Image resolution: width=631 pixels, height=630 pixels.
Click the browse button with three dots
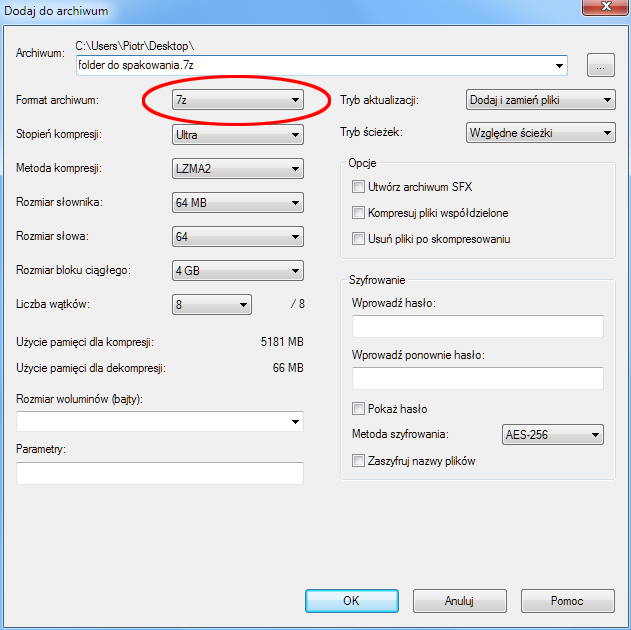(x=600, y=65)
